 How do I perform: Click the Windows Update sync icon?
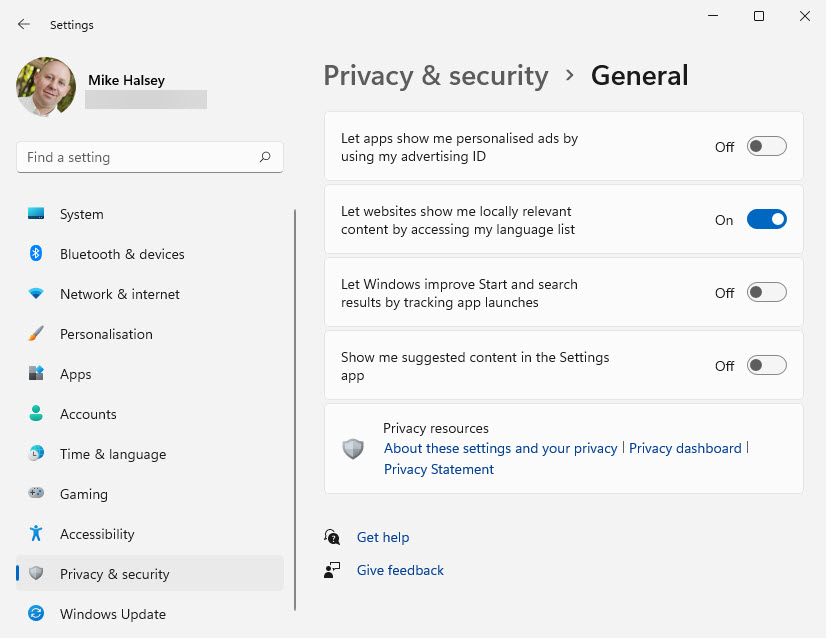pyautogui.click(x=36, y=614)
